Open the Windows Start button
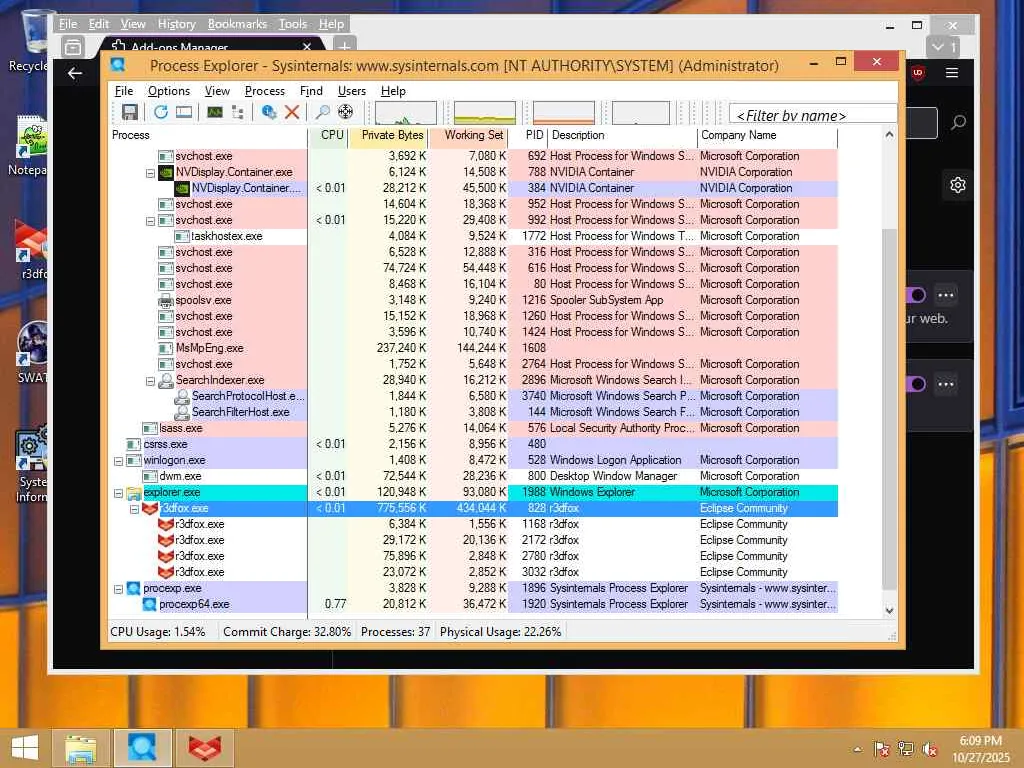1024x768 pixels. coord(25,748)
